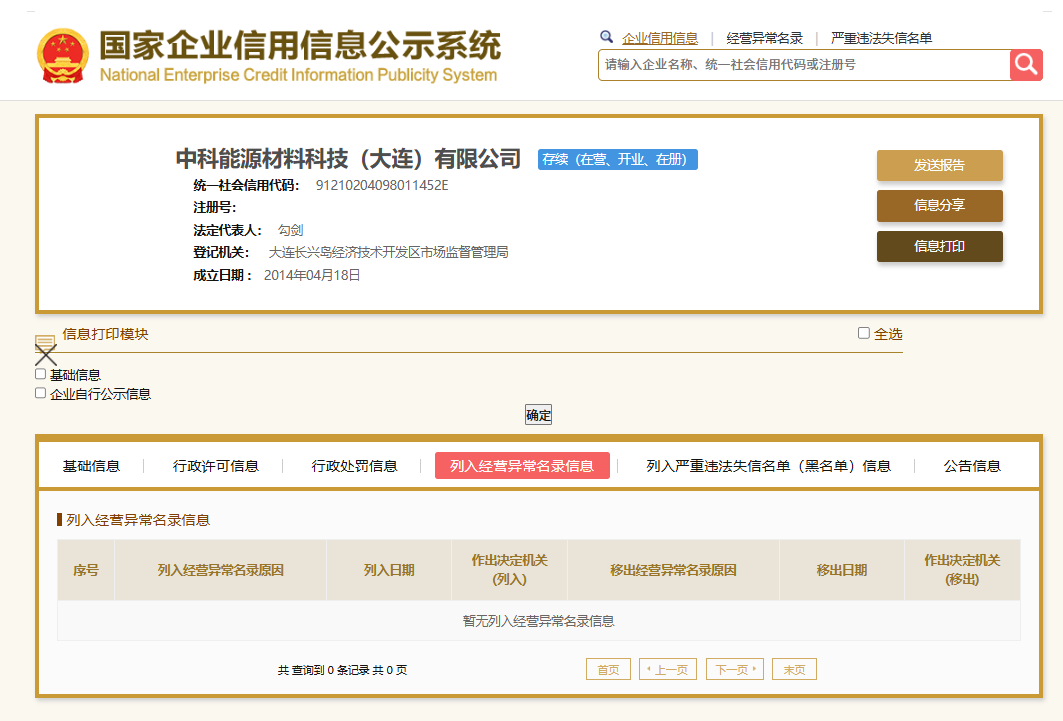This screenshot has width=1063, height=721.
Task: Click into the enterprise name search field
Action: pos(803,65)
